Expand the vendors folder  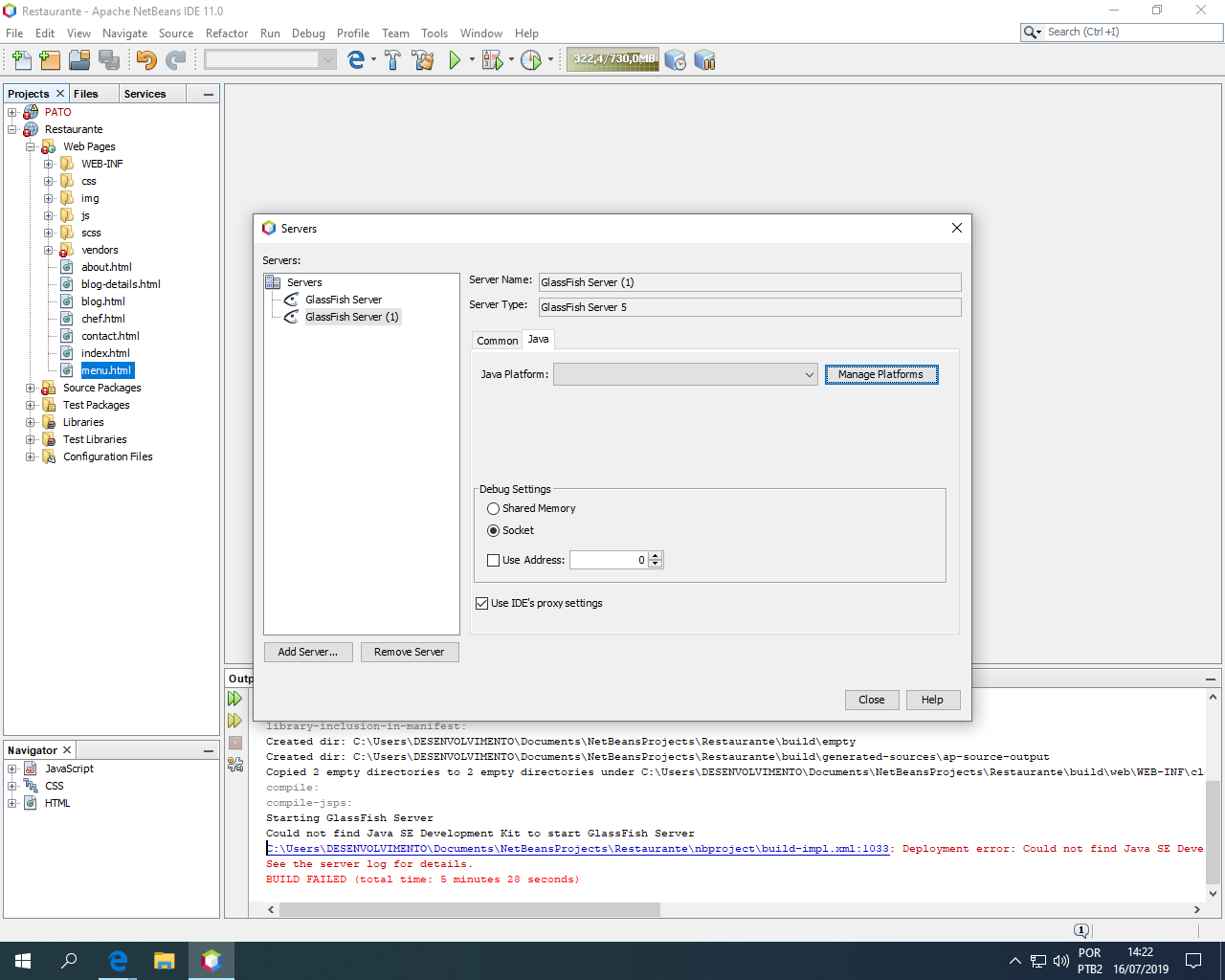[x=49, y=251]
